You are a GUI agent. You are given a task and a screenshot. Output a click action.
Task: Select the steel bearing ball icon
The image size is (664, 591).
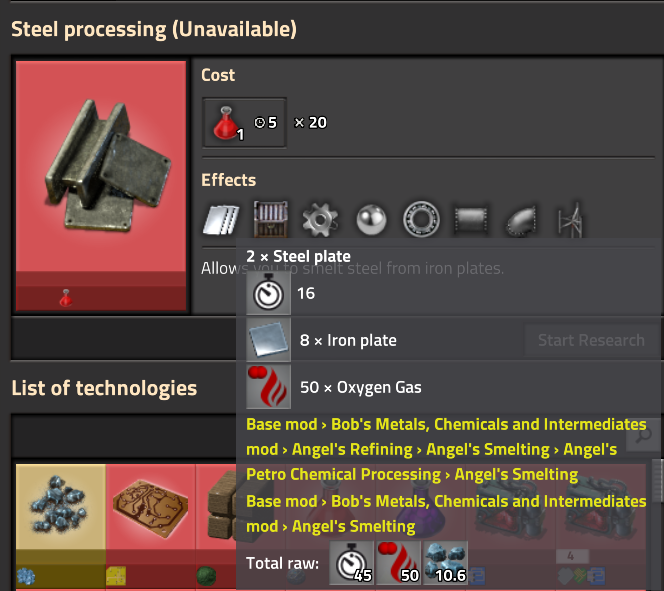coord(371,219)
